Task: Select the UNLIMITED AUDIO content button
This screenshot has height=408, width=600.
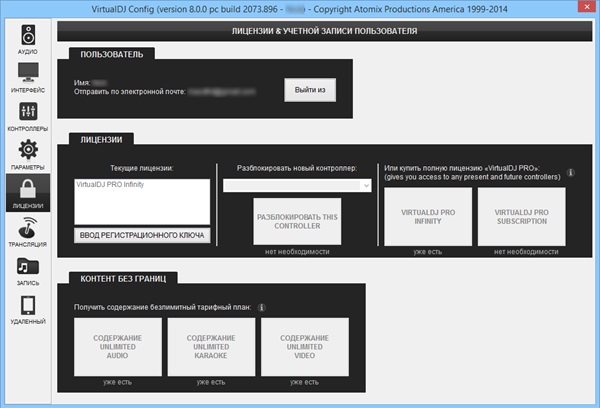Action: pos(118,346)
